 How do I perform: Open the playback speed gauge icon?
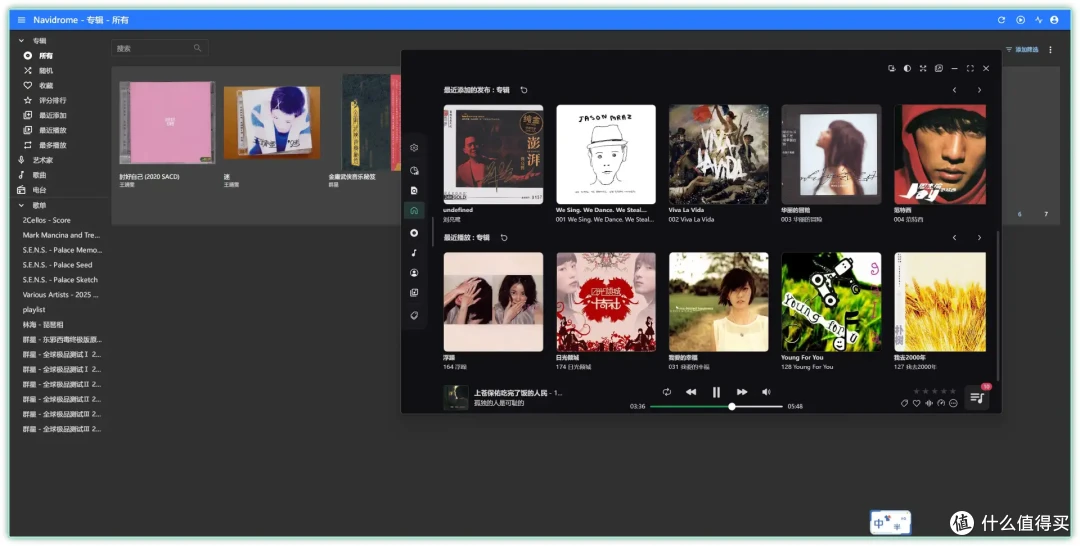click(942, 403)
